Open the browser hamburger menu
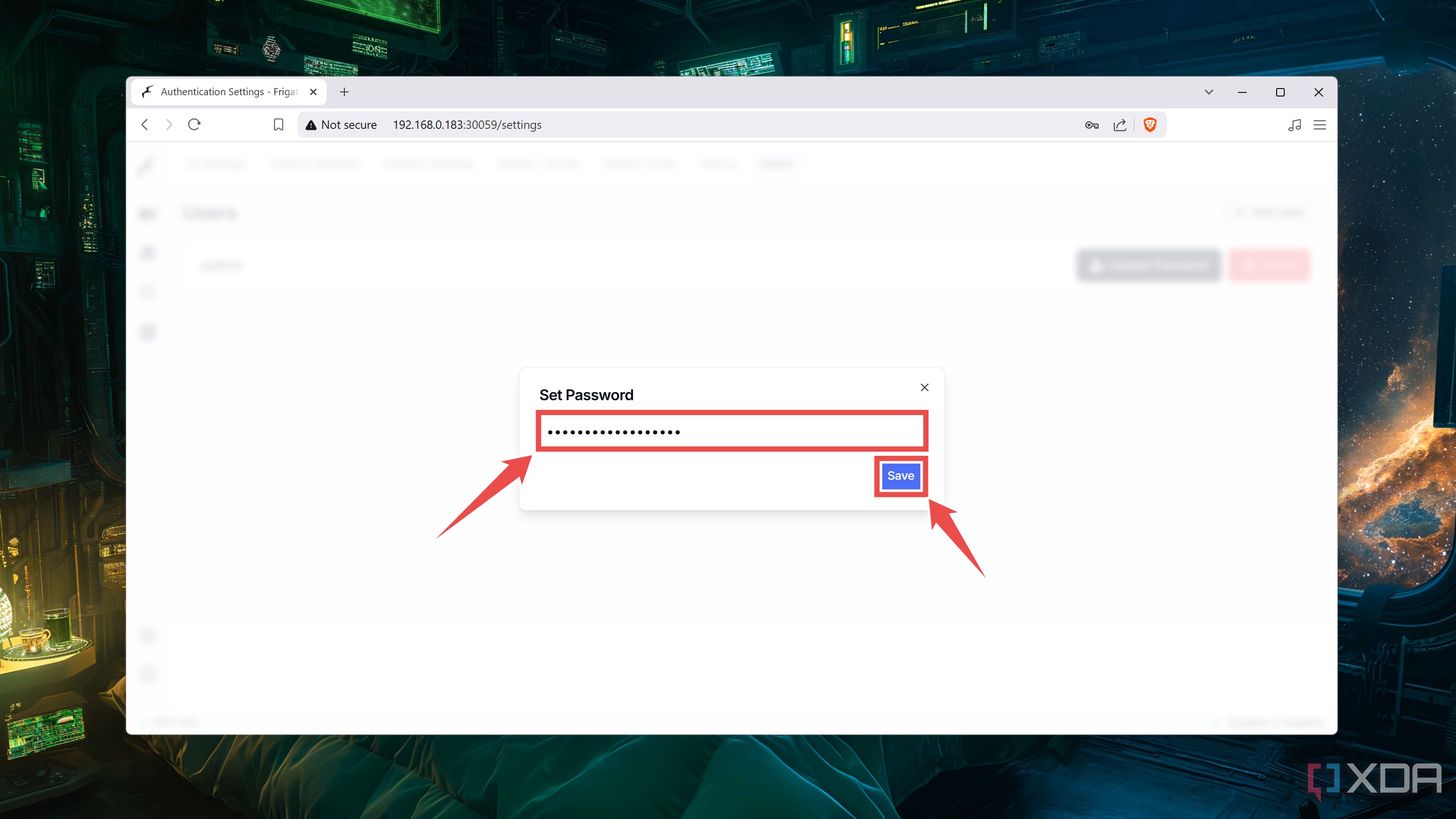 click(1320, 124)
